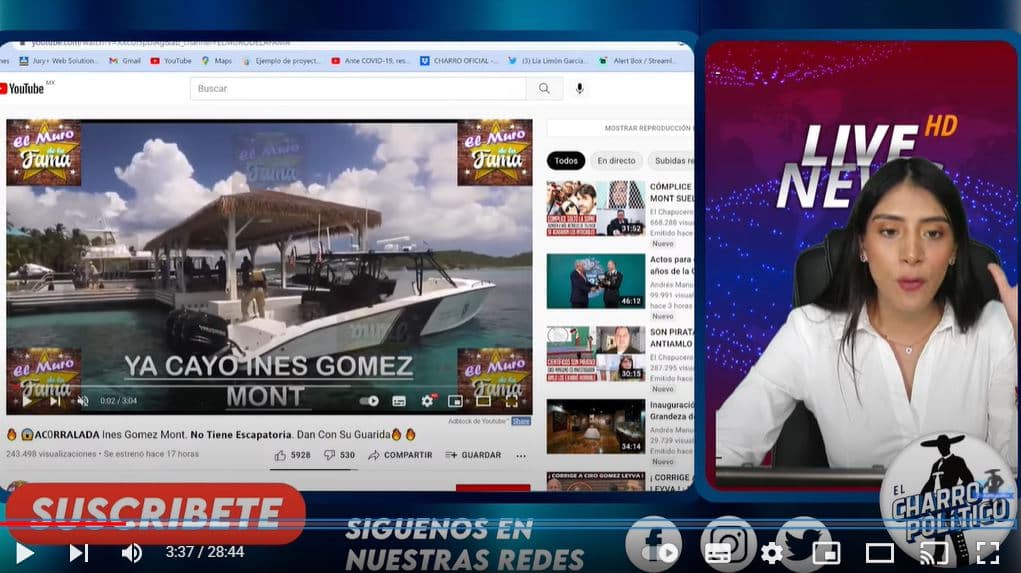Toggle autoplay switch in embedded player

tap(369, 401)
